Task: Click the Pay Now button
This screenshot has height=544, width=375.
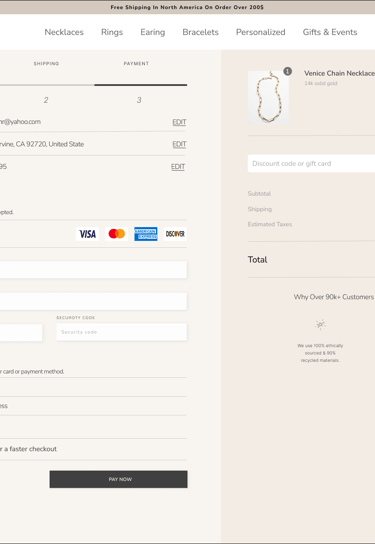Action: pos(118,479)
